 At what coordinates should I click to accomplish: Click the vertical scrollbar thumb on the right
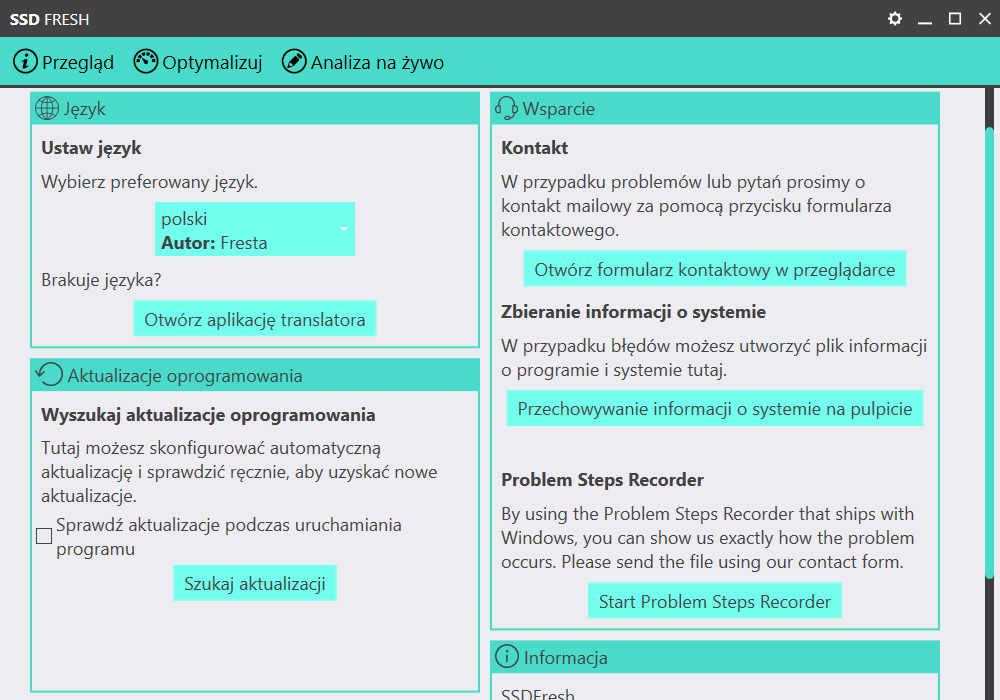click(x=990, y=354)
